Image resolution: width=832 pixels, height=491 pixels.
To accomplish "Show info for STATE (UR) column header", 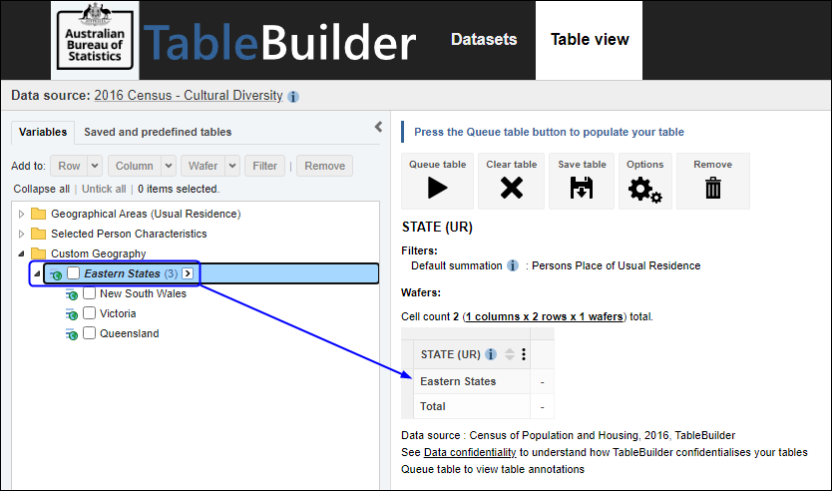I will click(491, 354).
